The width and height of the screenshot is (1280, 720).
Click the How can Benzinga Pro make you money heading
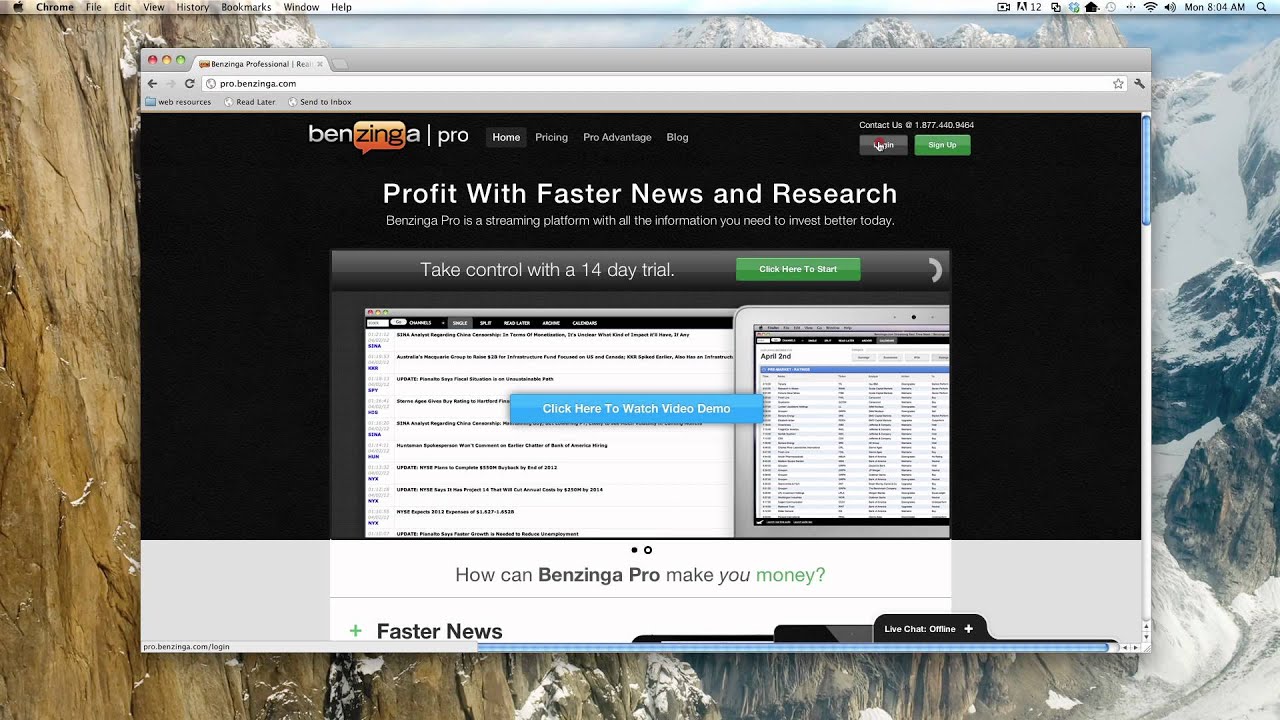[640, 575]
